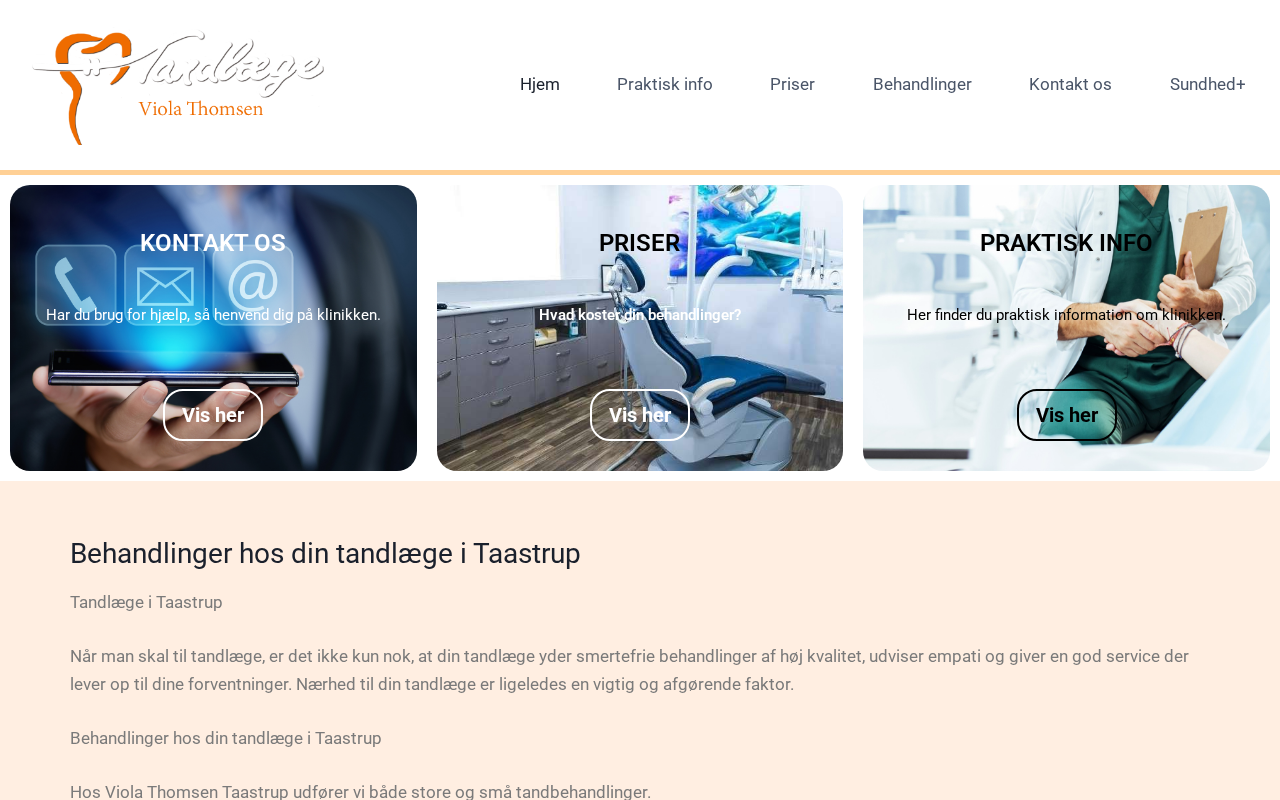Click the @ symbol icon in Kontakt os card
1280x800 pixels.
point(253,285)
